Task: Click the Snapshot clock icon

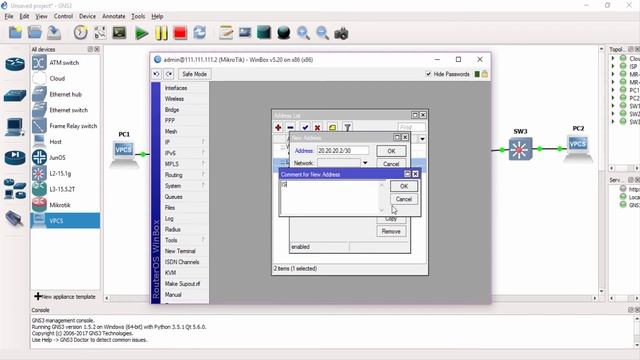Action: [80, 33]
